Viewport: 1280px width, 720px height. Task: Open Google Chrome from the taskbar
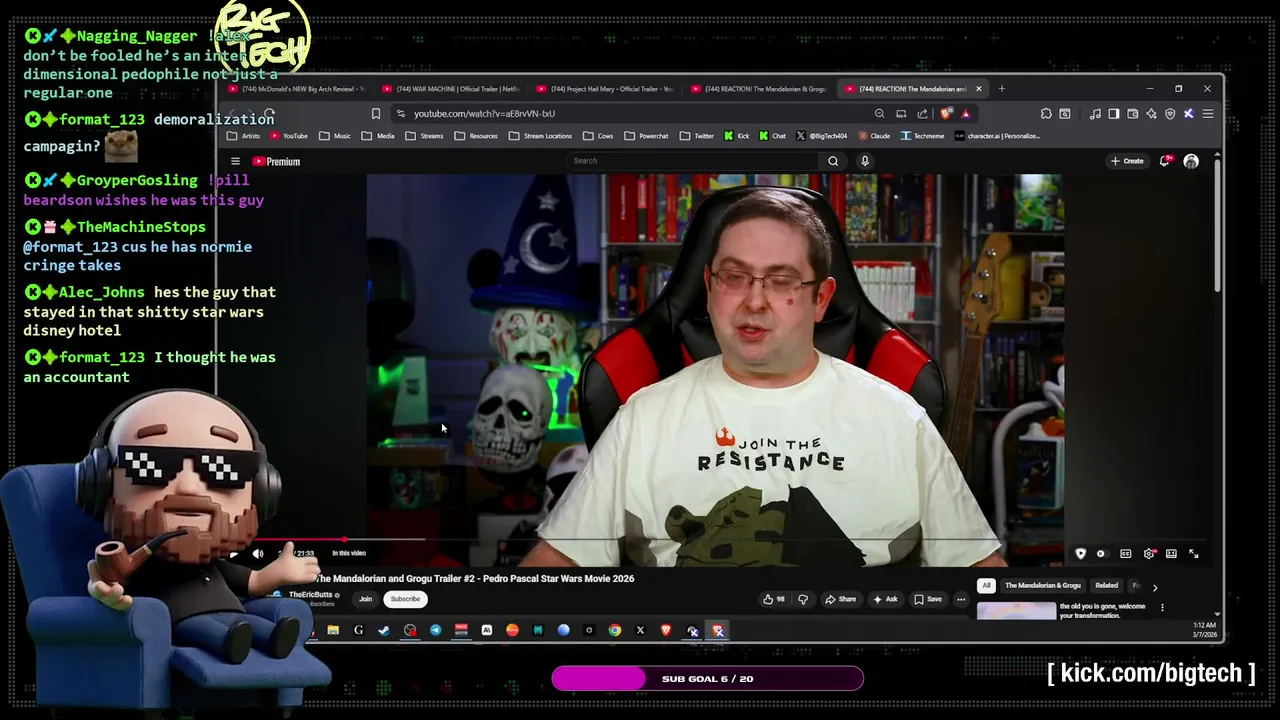[615, 631]
